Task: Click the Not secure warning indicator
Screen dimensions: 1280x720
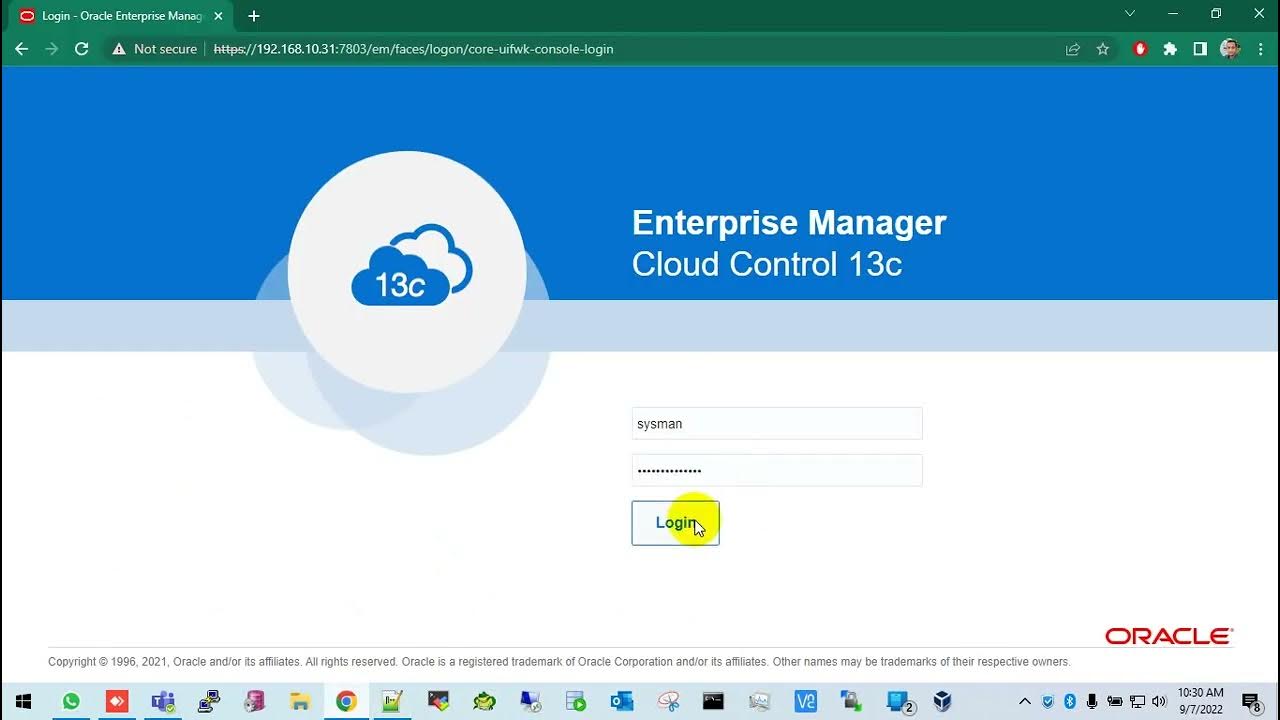Action: point(154,49)
